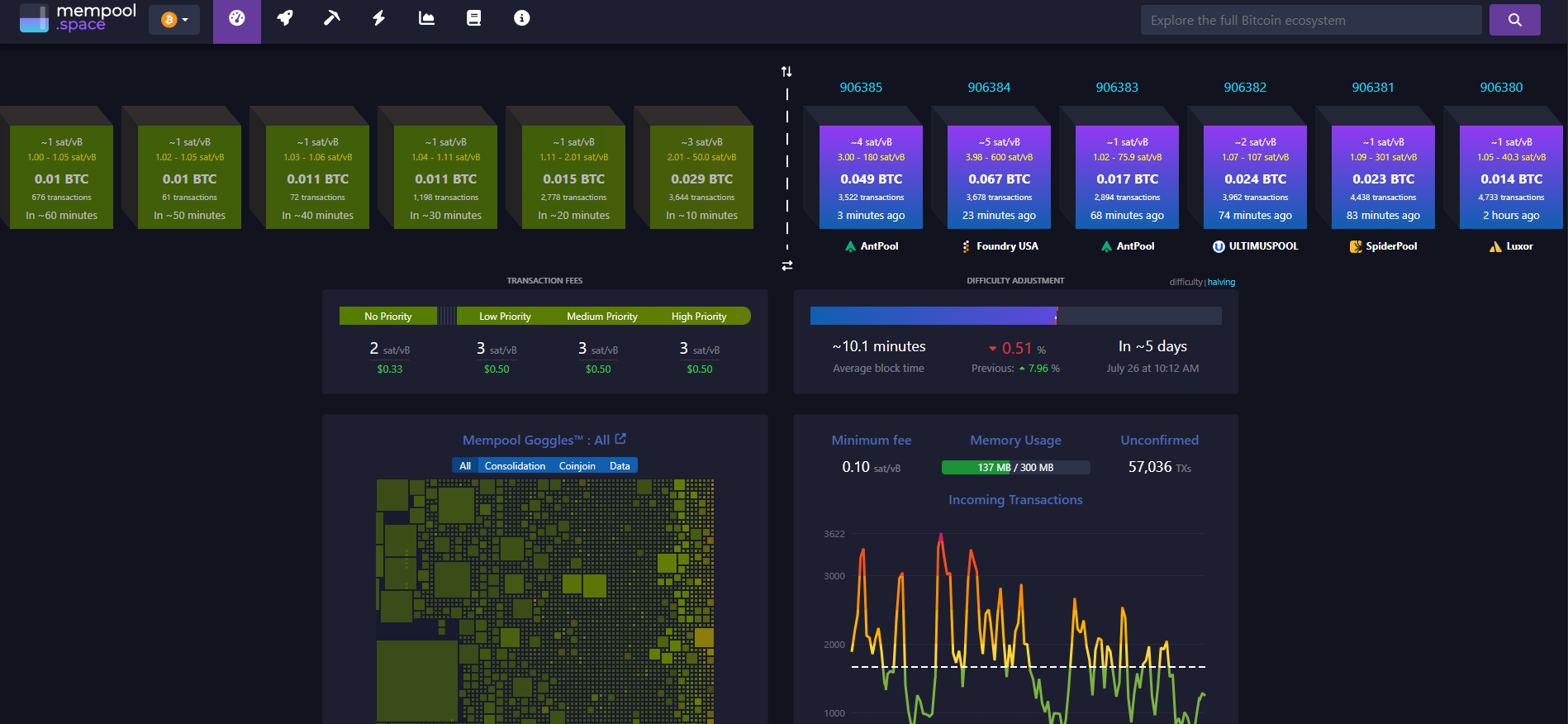
Task: Toggle time/block order arrows above the divider
Action: point(786,72)
